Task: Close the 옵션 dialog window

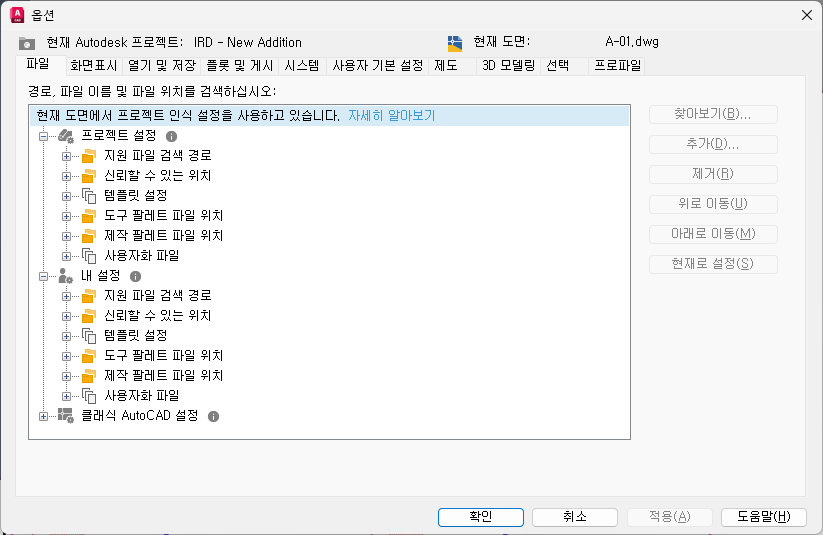Action: [807, 15]
